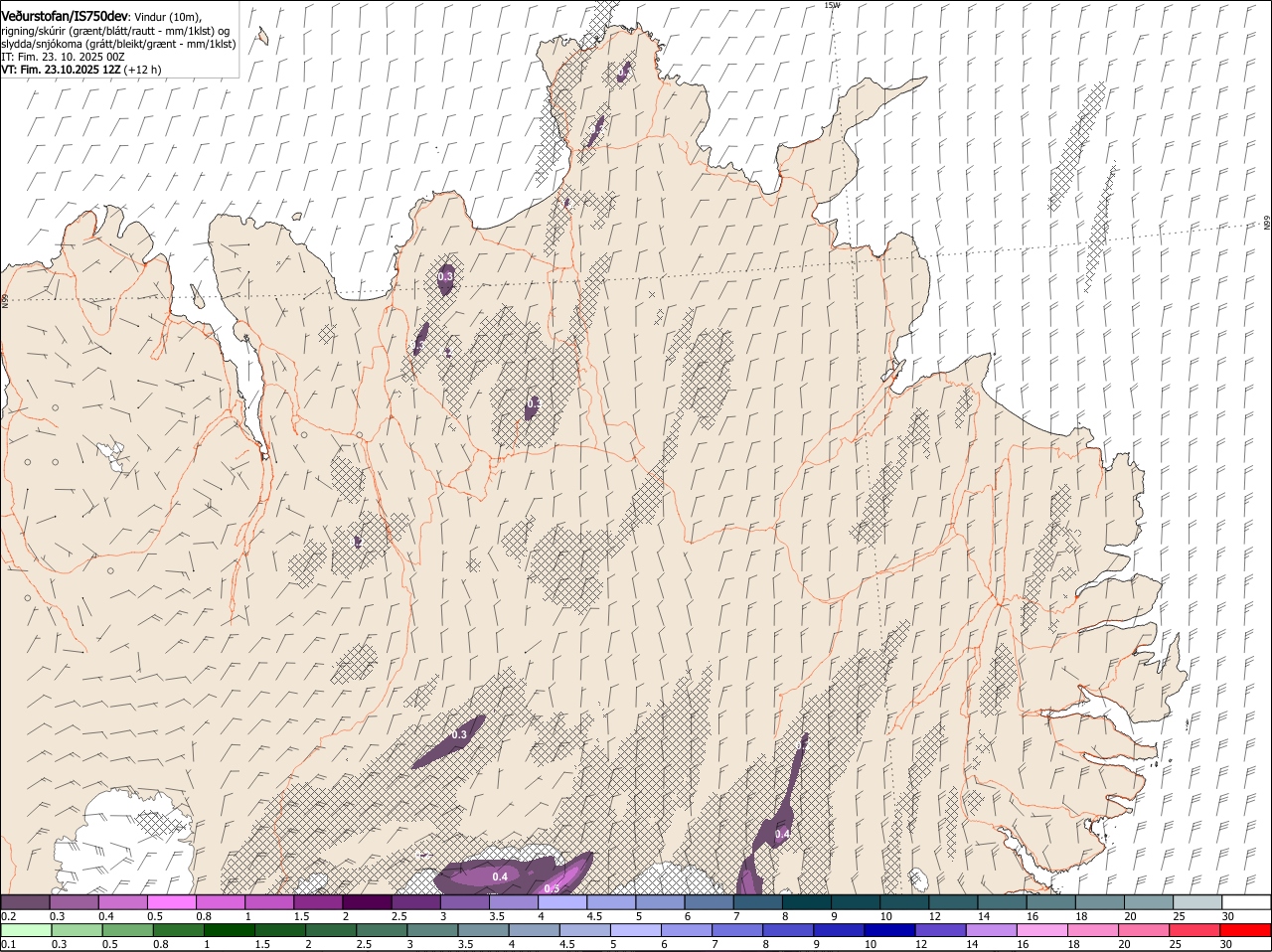The width and height of the screenshot is (1272, 952).
Task: Click the bright red swatch after 30
Action: tap(1247, 931)
